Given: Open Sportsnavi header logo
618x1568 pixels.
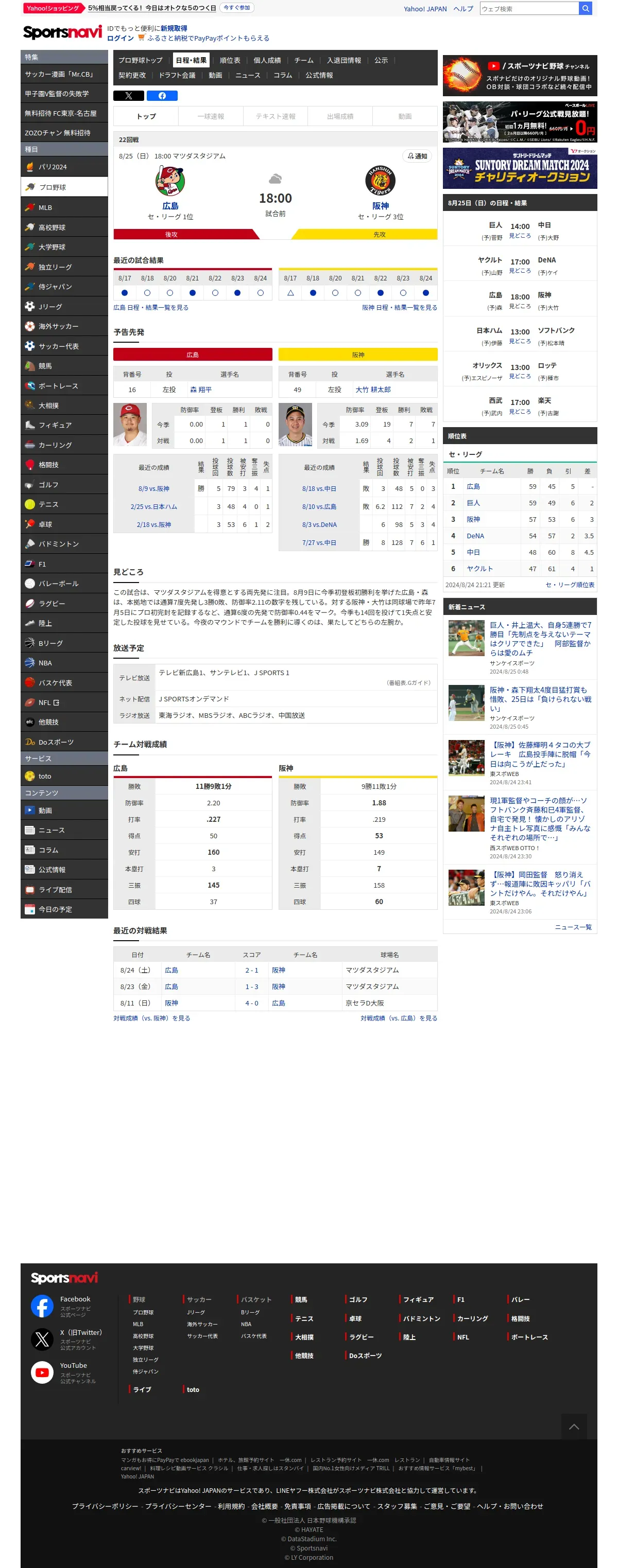Looking at the screenshot, I should click(62, 32).
